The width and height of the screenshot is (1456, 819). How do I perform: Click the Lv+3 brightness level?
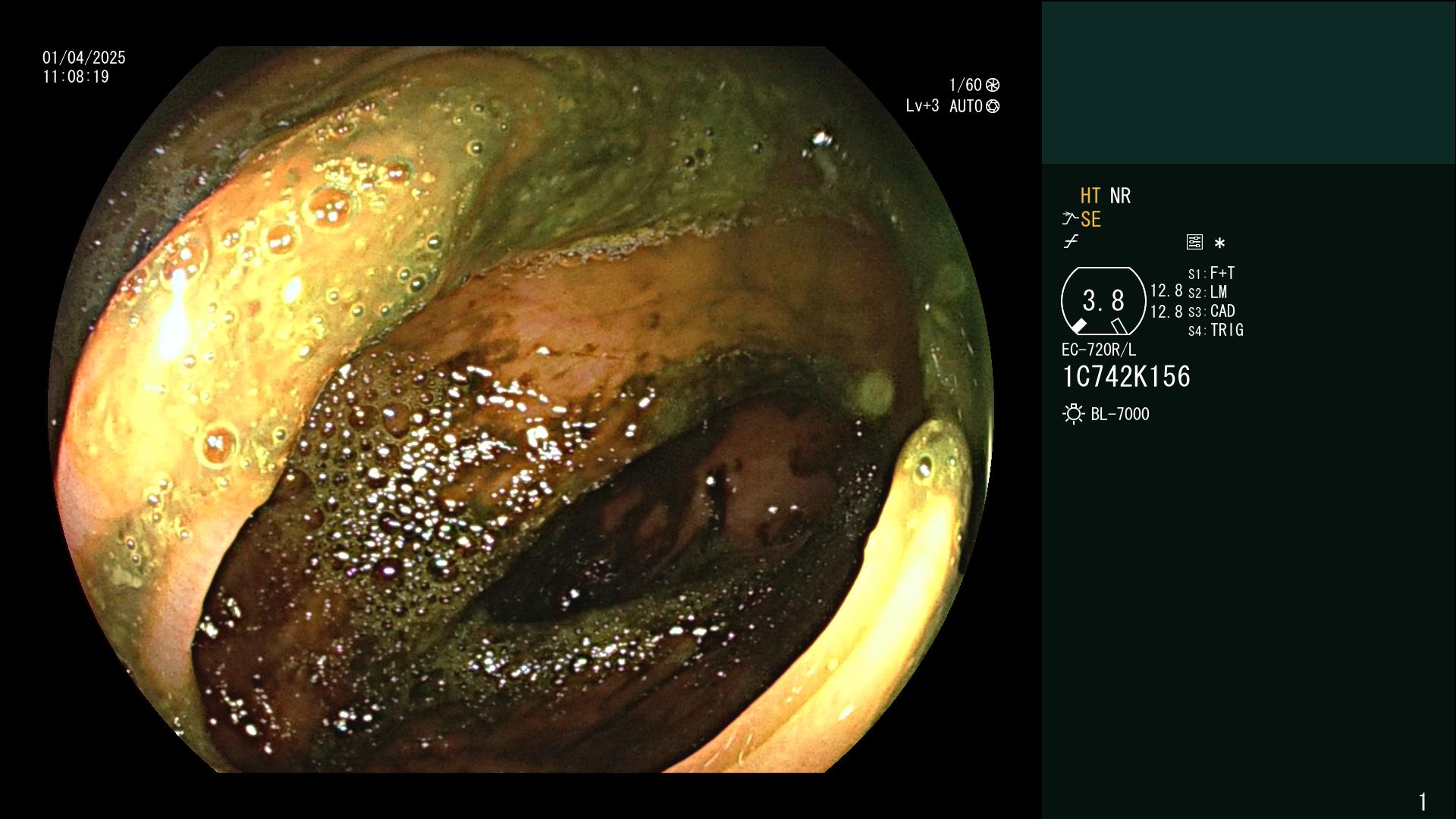[x=922, y=106]
